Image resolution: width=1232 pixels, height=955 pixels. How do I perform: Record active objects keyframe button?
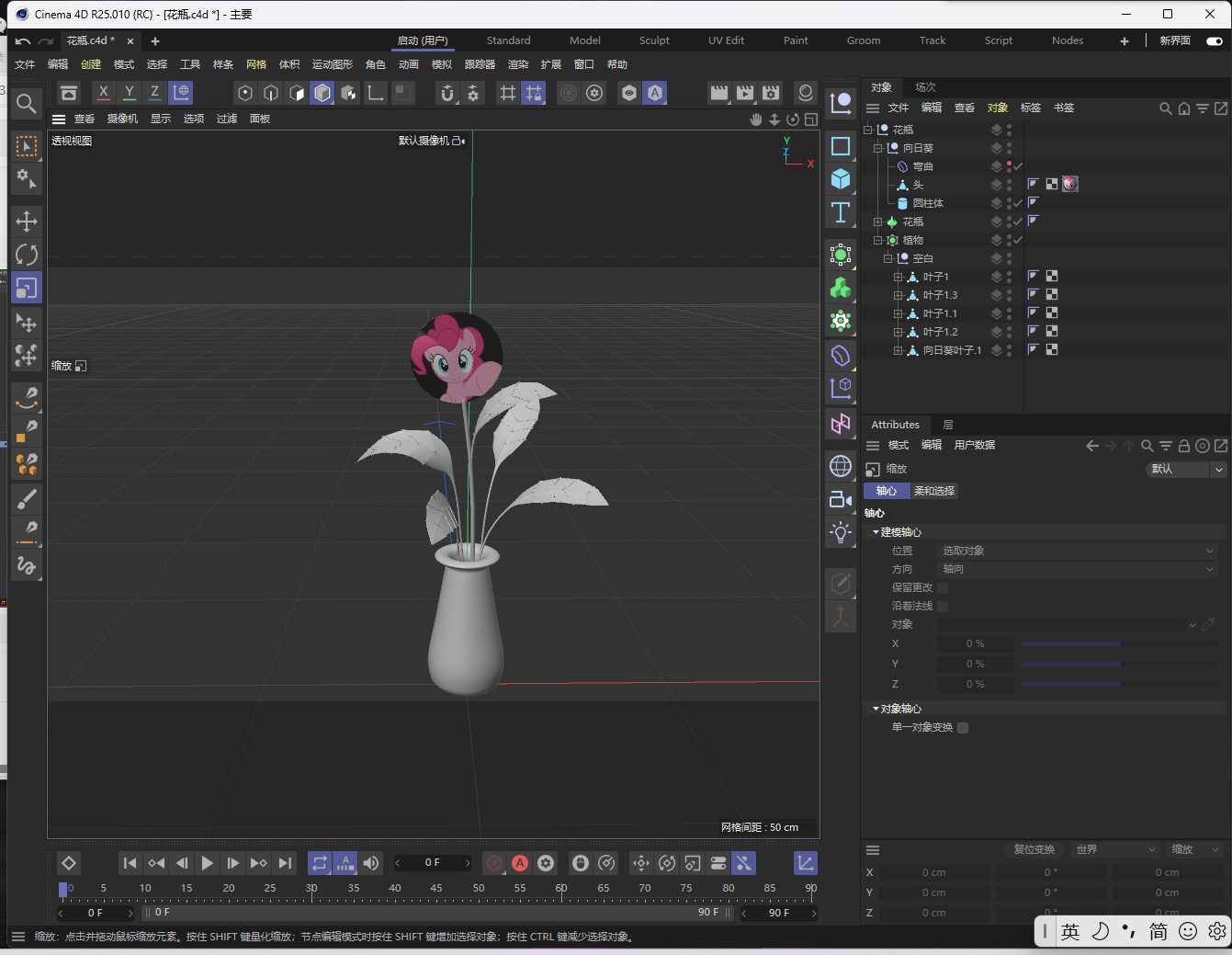point(494,863)
